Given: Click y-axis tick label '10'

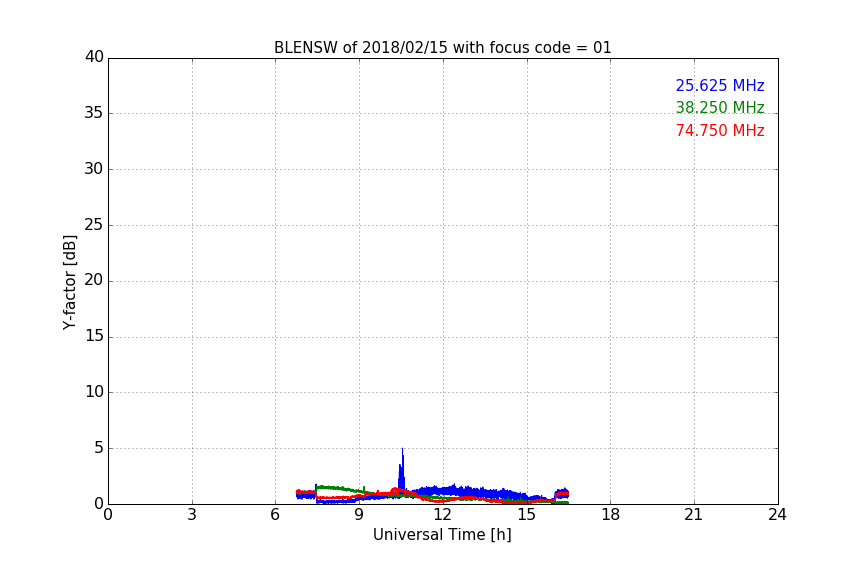Looking at the screenshot, I should pyautogui.click(x=94, y=392).
